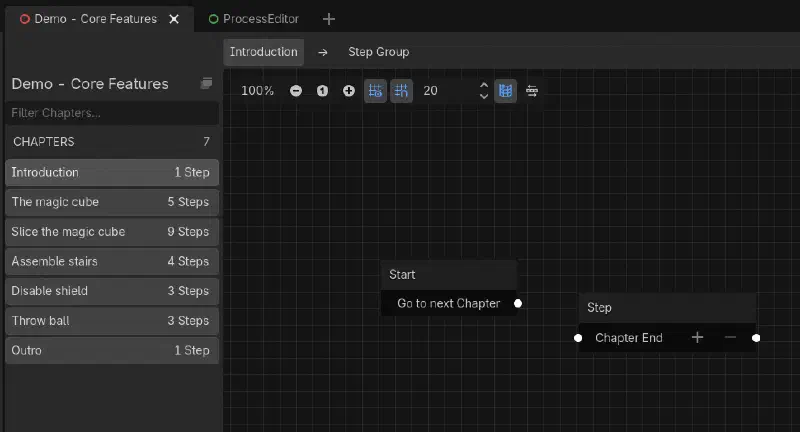Image resolution: width=800 pixels, height=432 pixels.
Task: Click the Start node header
Action: coord(449,275)
